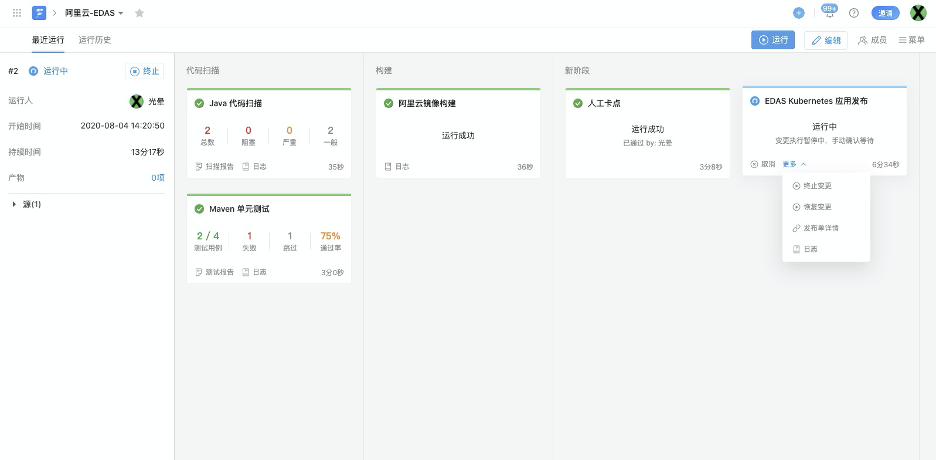
Task: Click the 变更执行暂停中 waiting message
Action: pos(824,141)
